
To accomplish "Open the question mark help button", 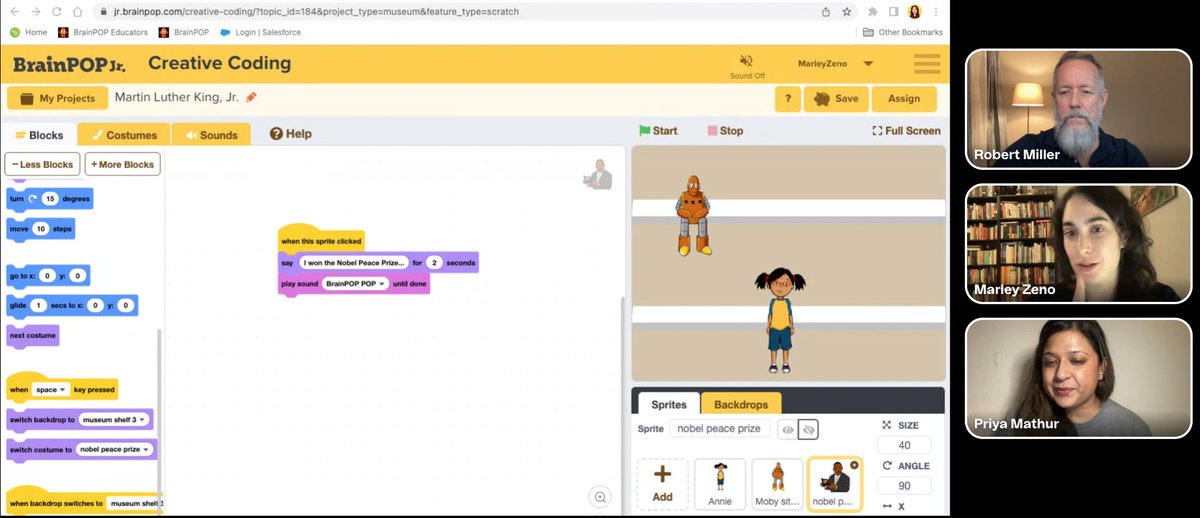I will coord(788,99).
